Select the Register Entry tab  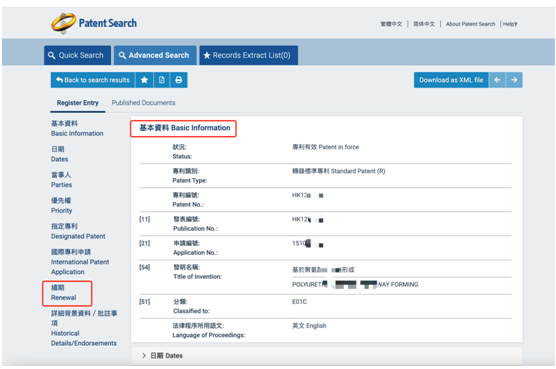coord(77,103)
